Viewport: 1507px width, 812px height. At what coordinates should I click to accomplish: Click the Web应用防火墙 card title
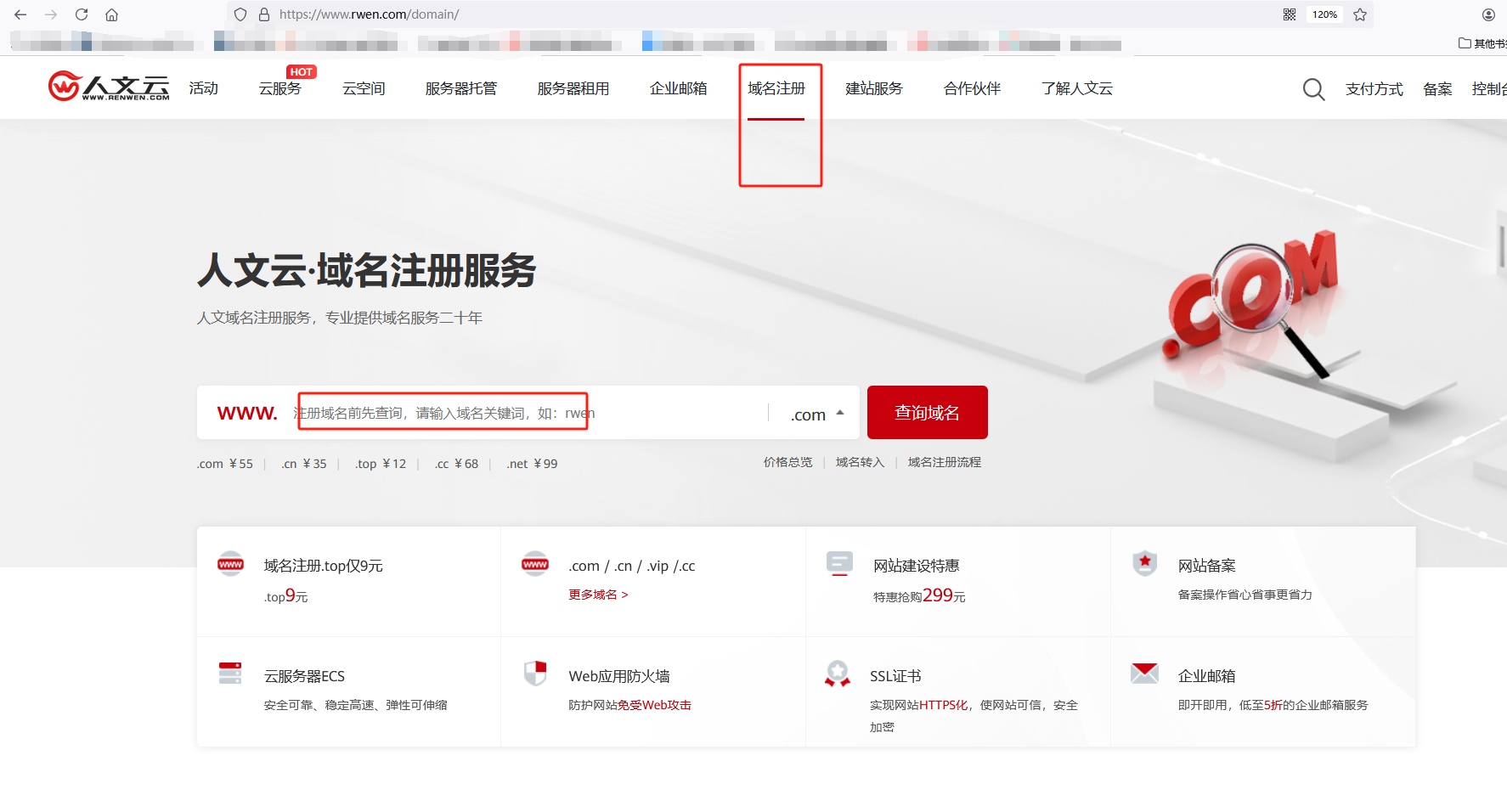[619, 676]
